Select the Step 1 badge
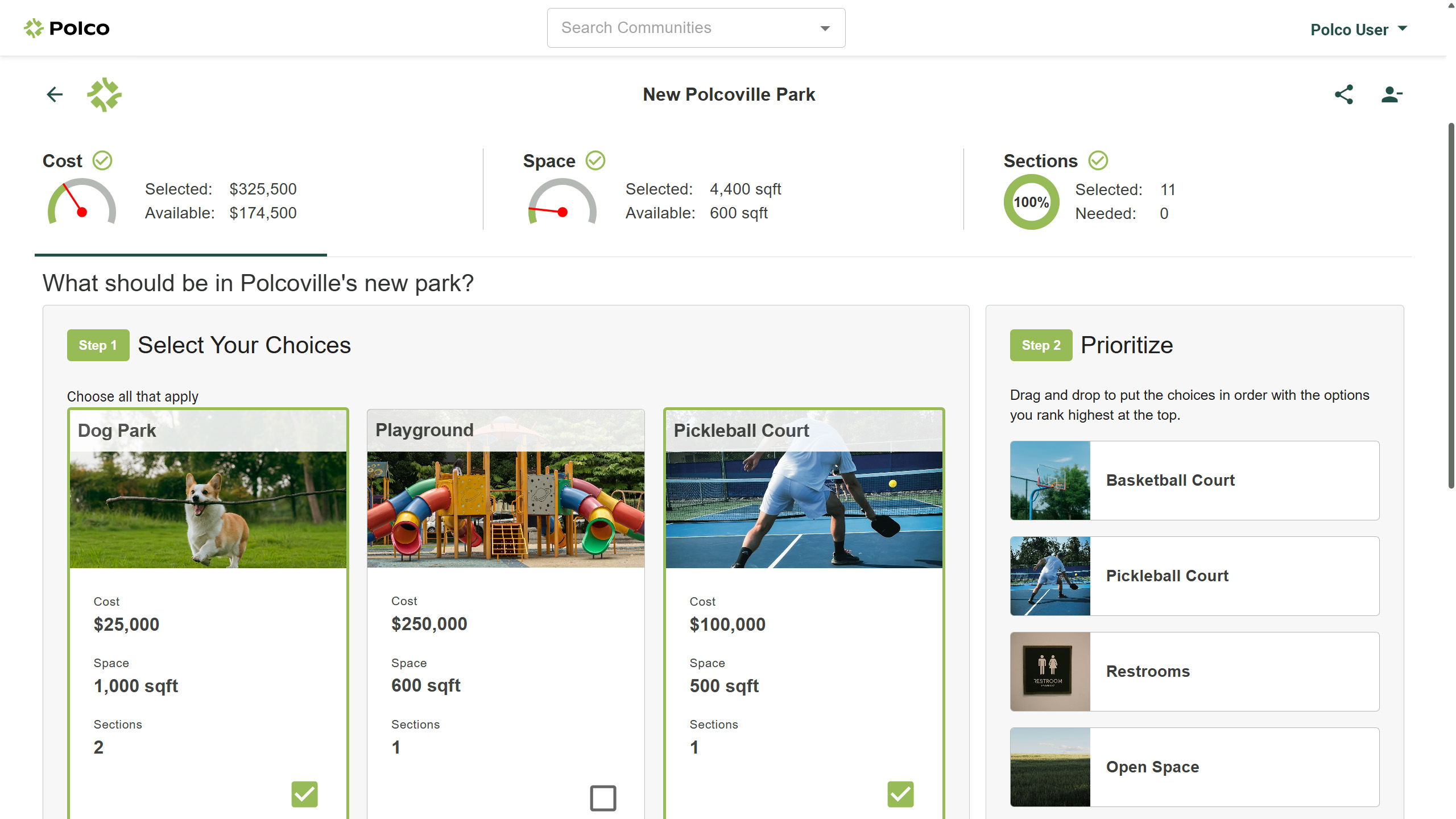The width and height of the screenshot is (1456, 819). pyautogui.click(x=98, y=345)
